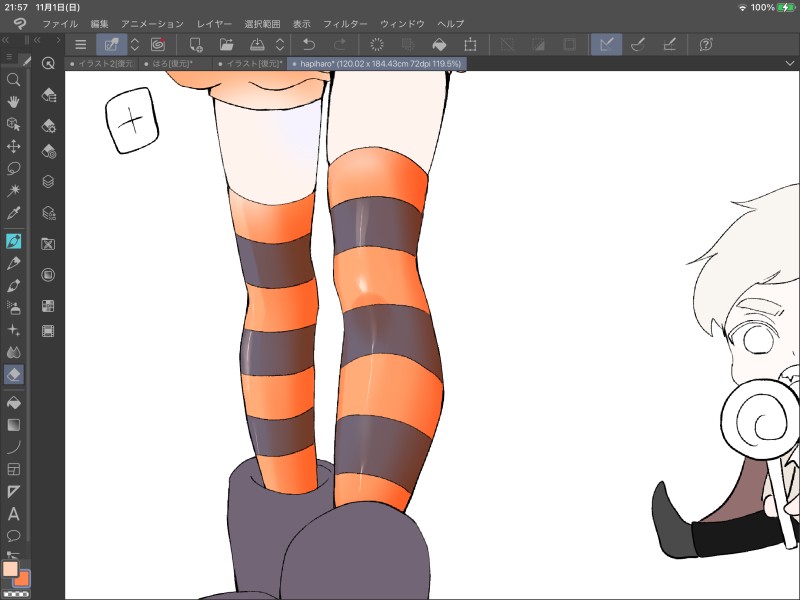Image resolution: width=800 pixels, height=600 pixels.
Task: Select the Auto select magic wand tool
Action: [14, 191]
